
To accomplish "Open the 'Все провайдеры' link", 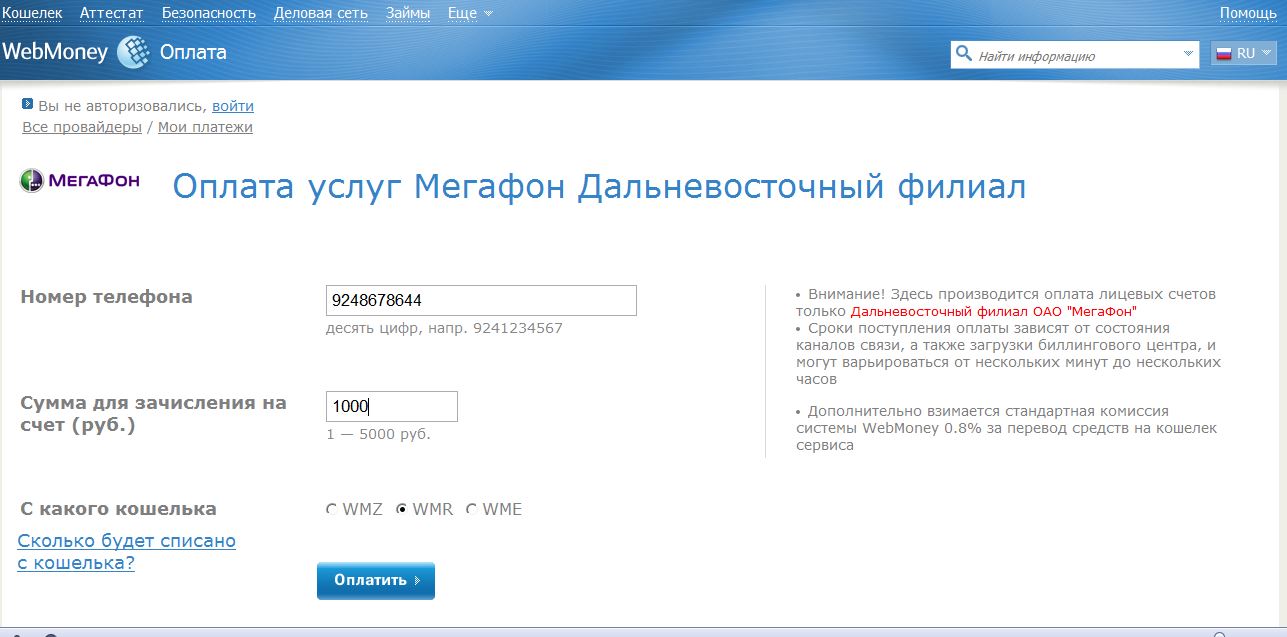I will pyautogui.click(x=82, y=127).
